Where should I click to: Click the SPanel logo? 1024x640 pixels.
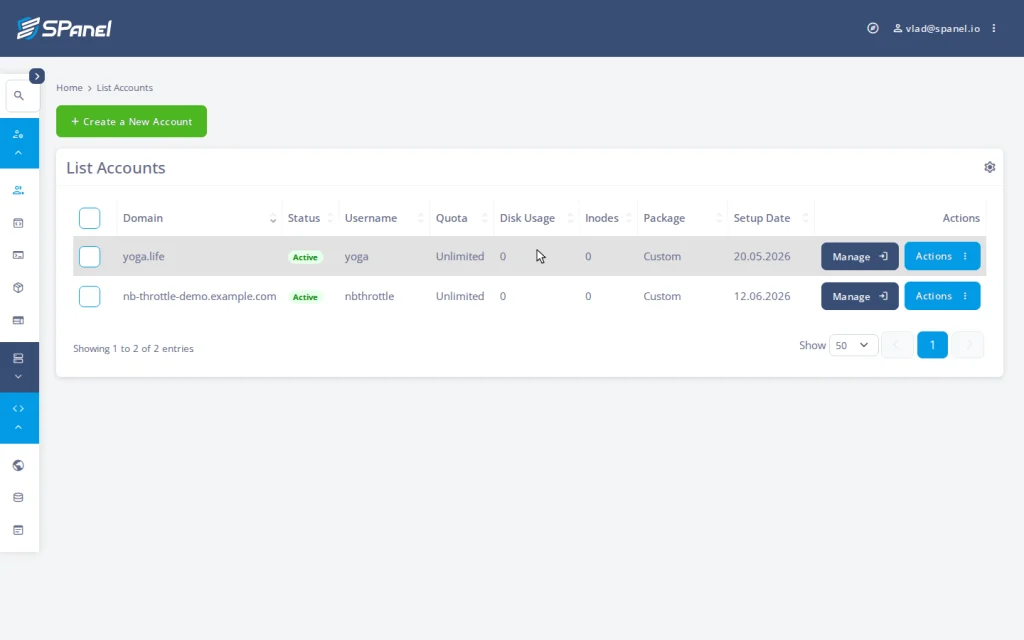click(64, 28)
